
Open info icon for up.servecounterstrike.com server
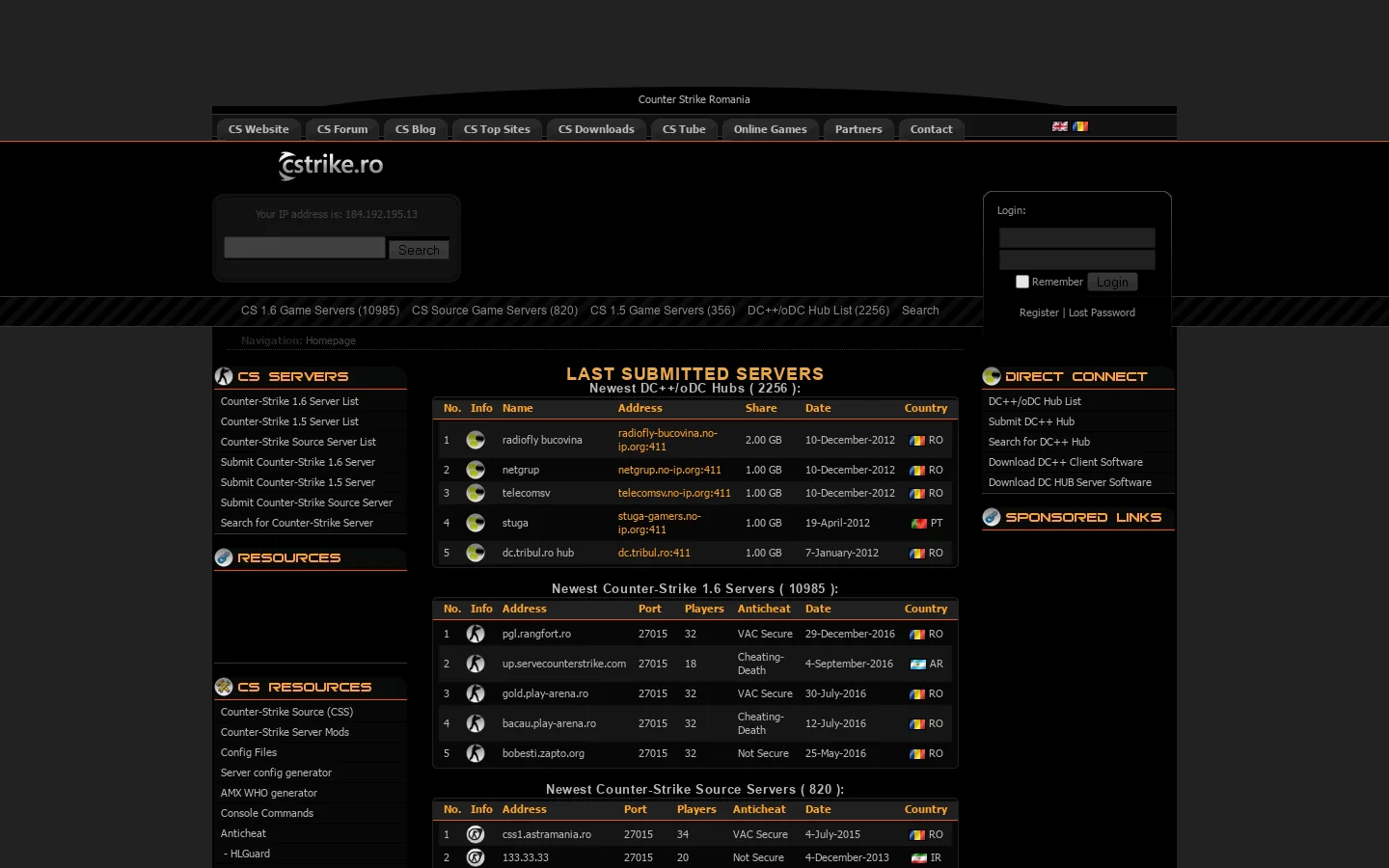click(x=476, y=664)
